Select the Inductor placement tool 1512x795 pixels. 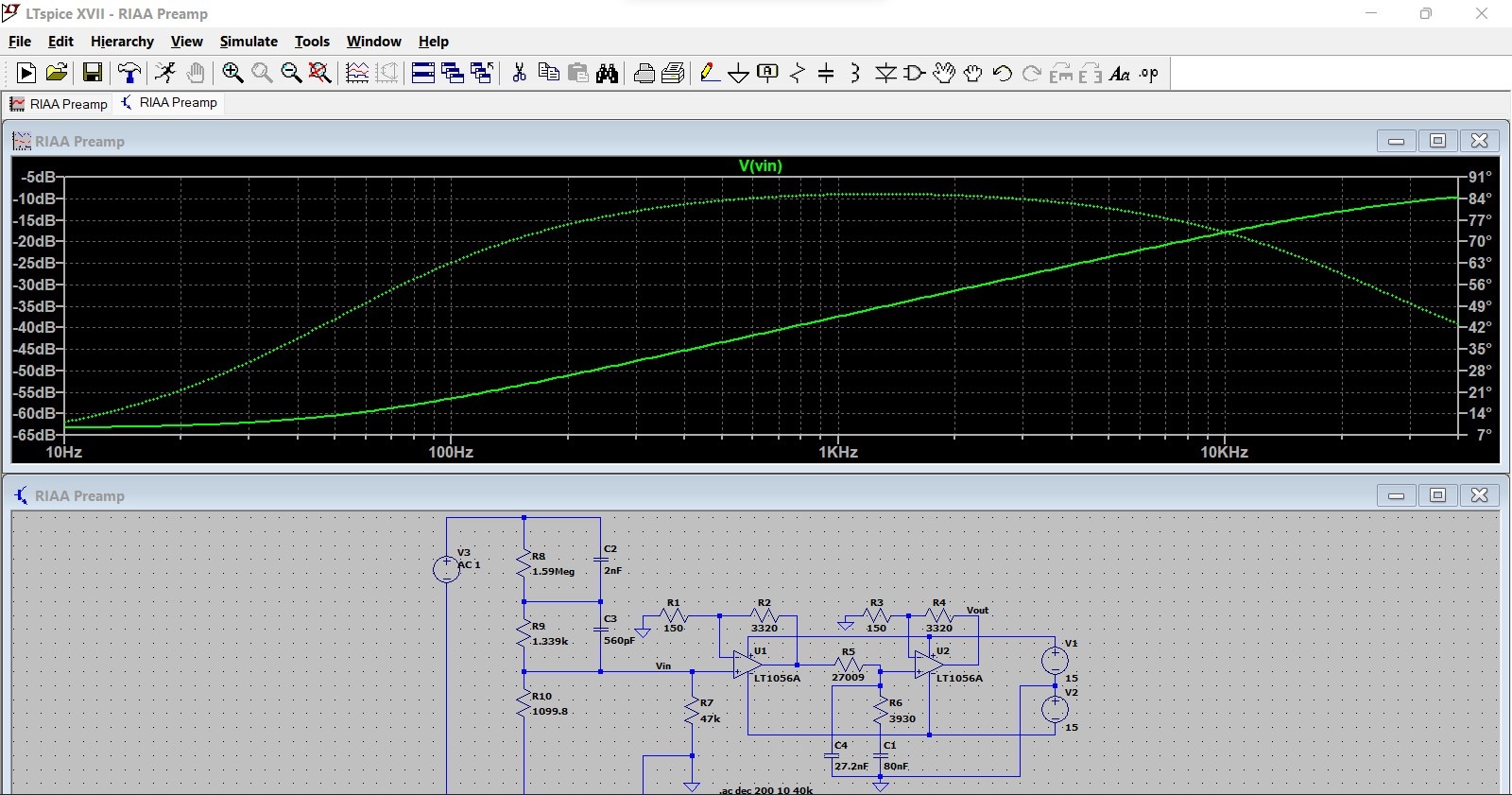tap(855, 73)
